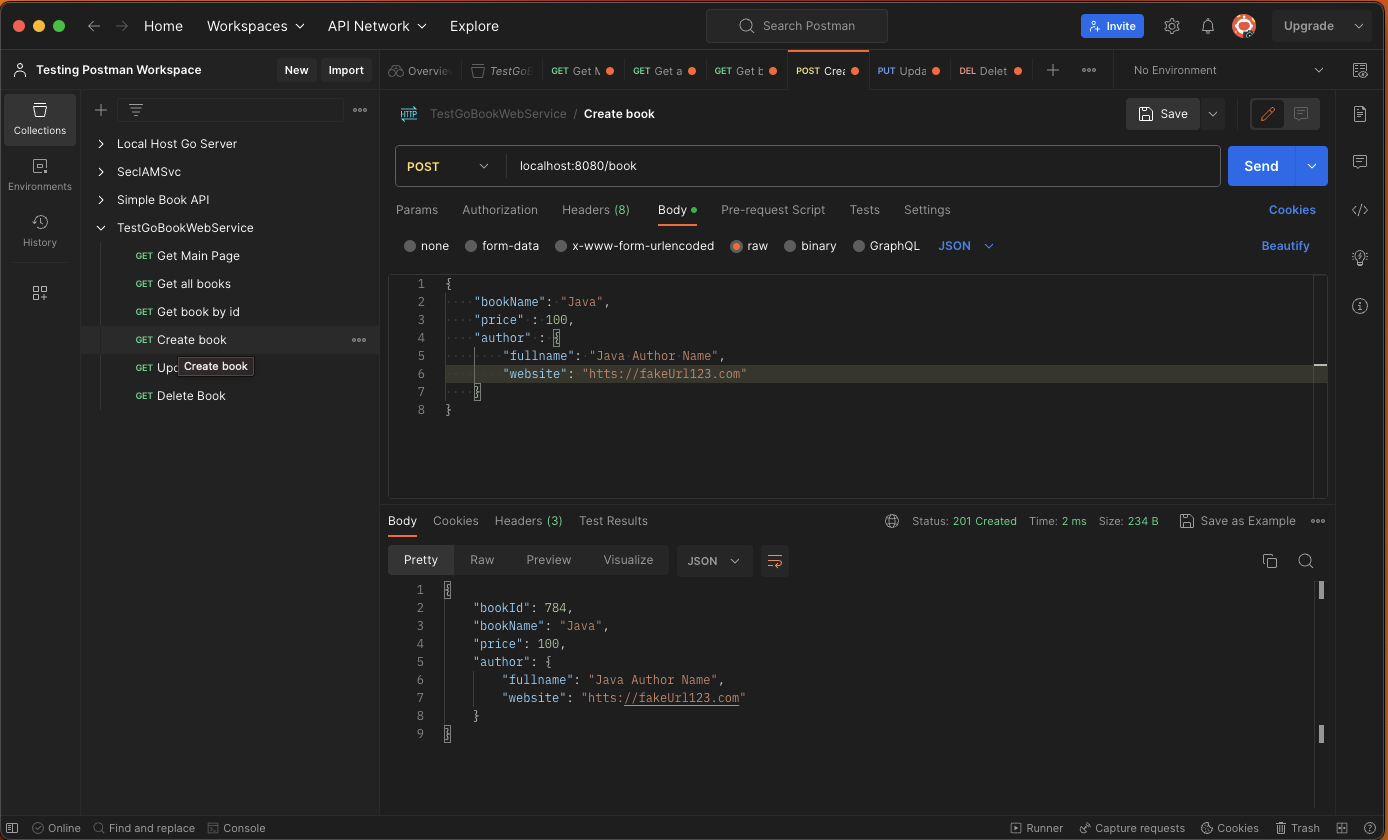This screenshot has width=1388, height=840.
Task: Open the related requests lightbulb icon
Action: 1360,258
